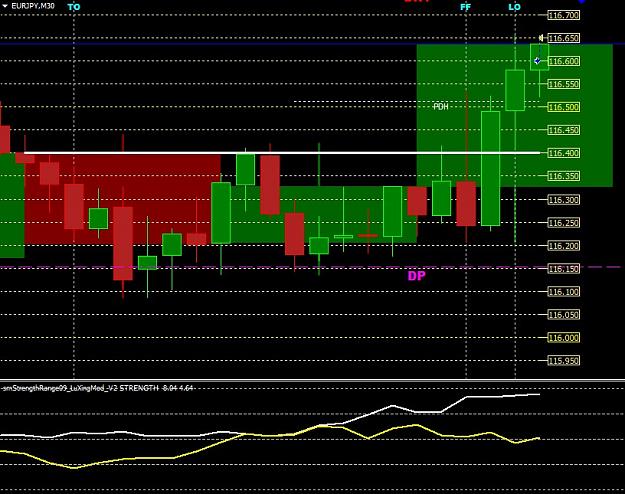Click the blue diamond current price marker
This screenshot has height=494, width=625.
tap(537, 61)
